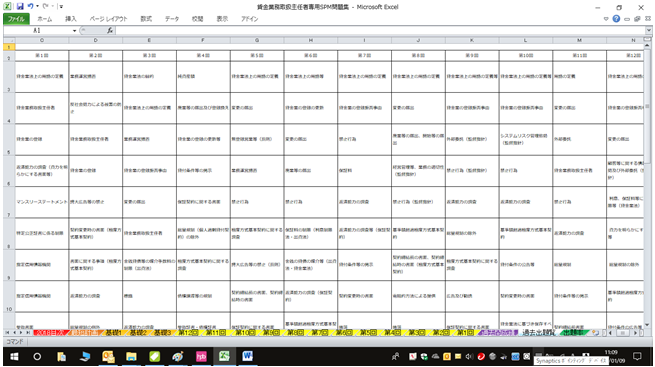Select the 基礎1 sheet tab

113,333
